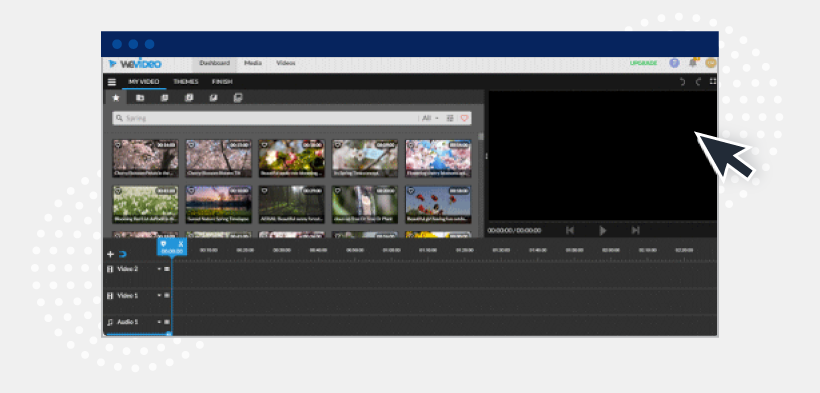This screenshot has width=820, height=393.
Task: Expand the Video 1 track dropdown arrow
Action: tap(159, 296)
